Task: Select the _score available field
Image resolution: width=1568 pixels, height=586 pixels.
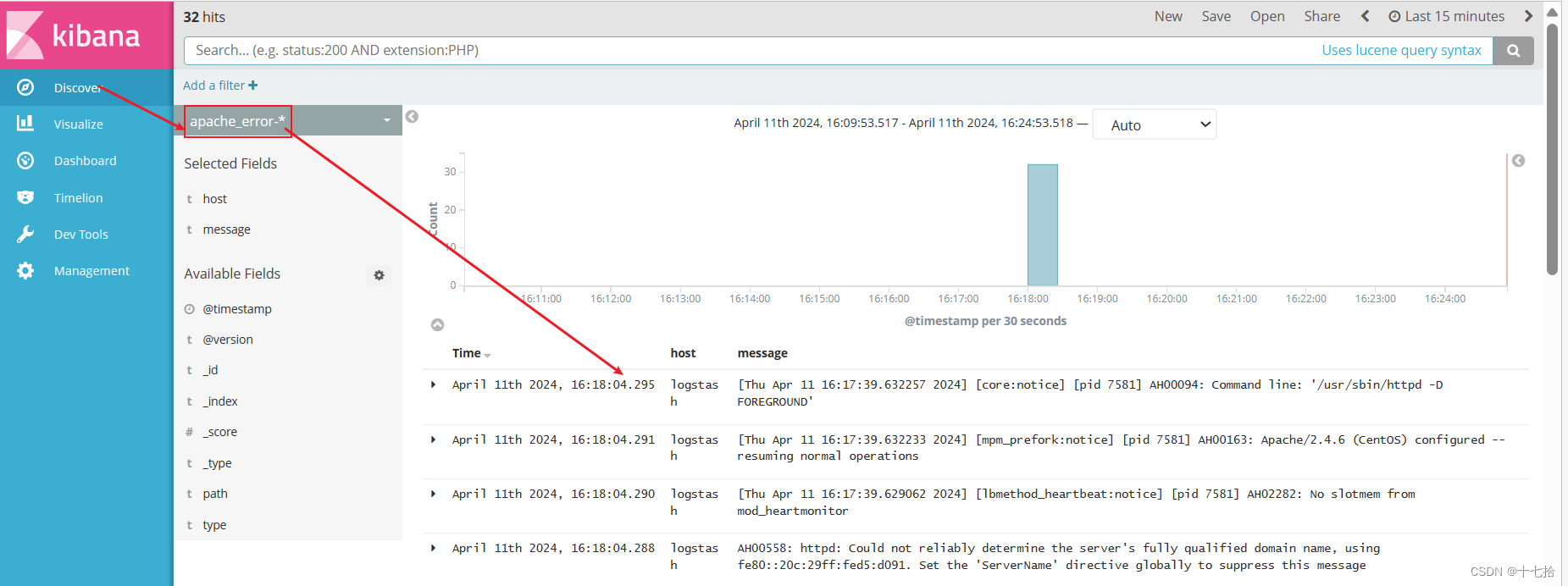Action: (x=220, y=432)
